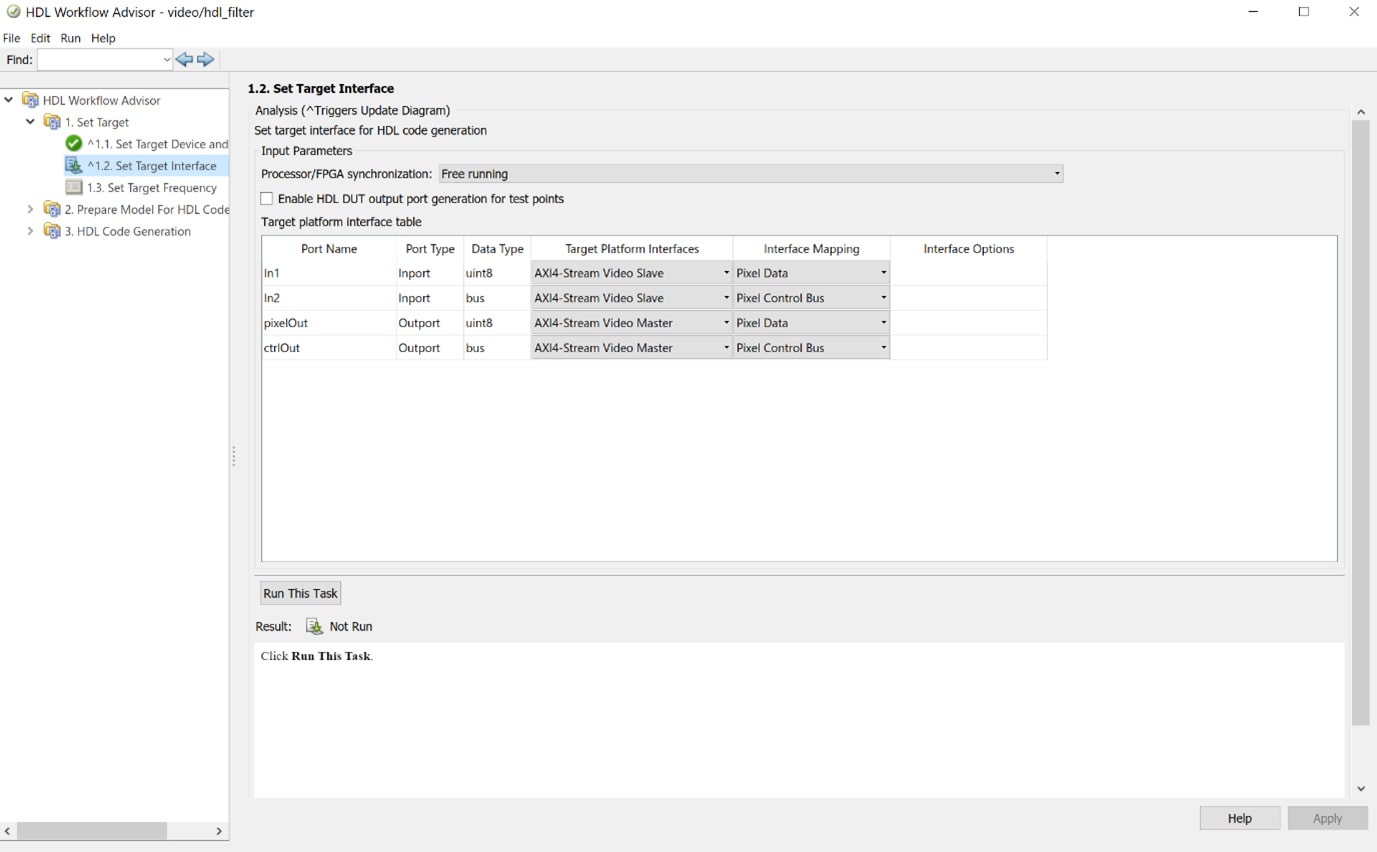Click the Set Target Frequency task icon

[74, 188]
